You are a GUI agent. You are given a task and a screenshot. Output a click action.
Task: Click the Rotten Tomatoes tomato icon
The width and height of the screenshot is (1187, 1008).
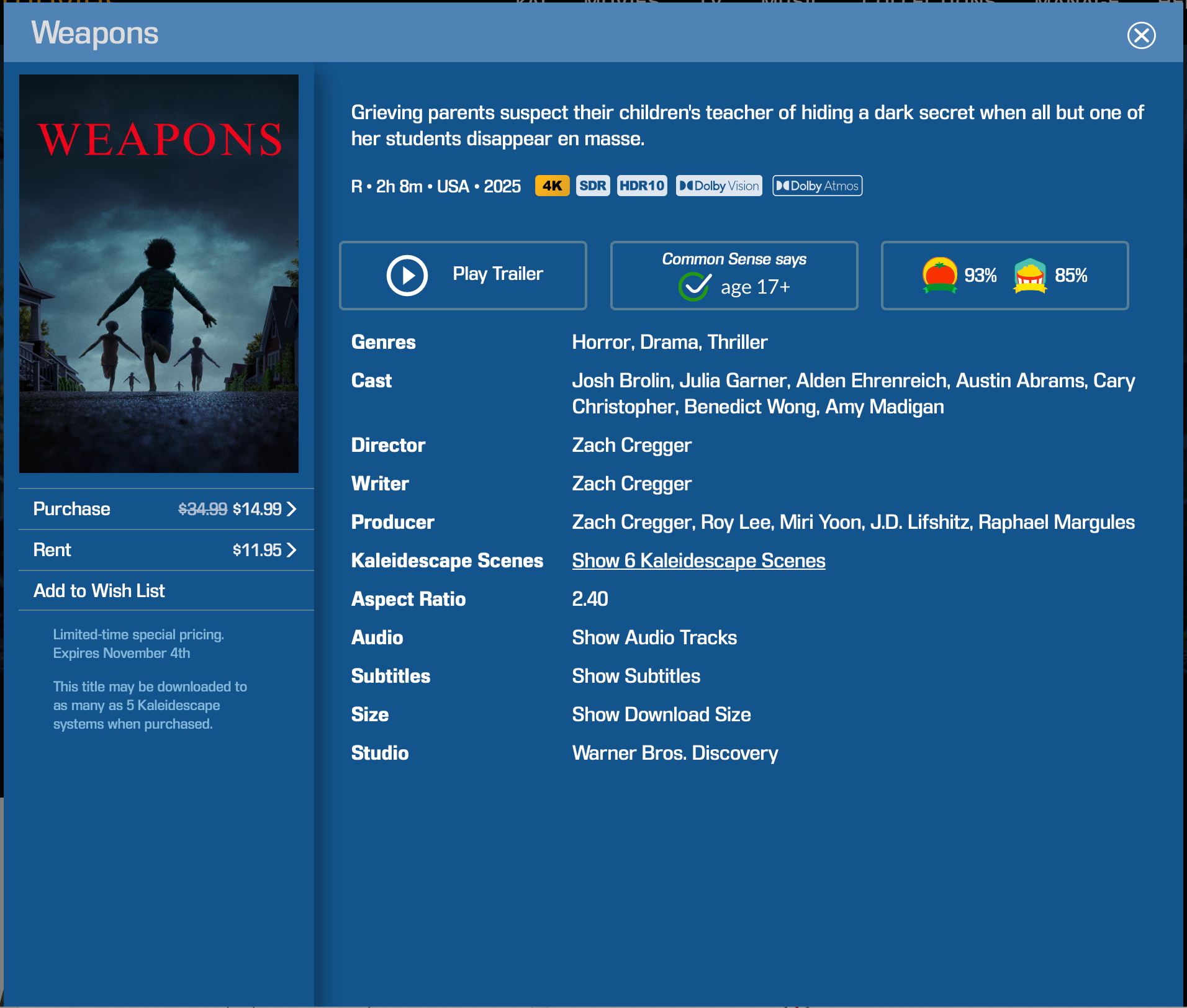click(940, 275)
